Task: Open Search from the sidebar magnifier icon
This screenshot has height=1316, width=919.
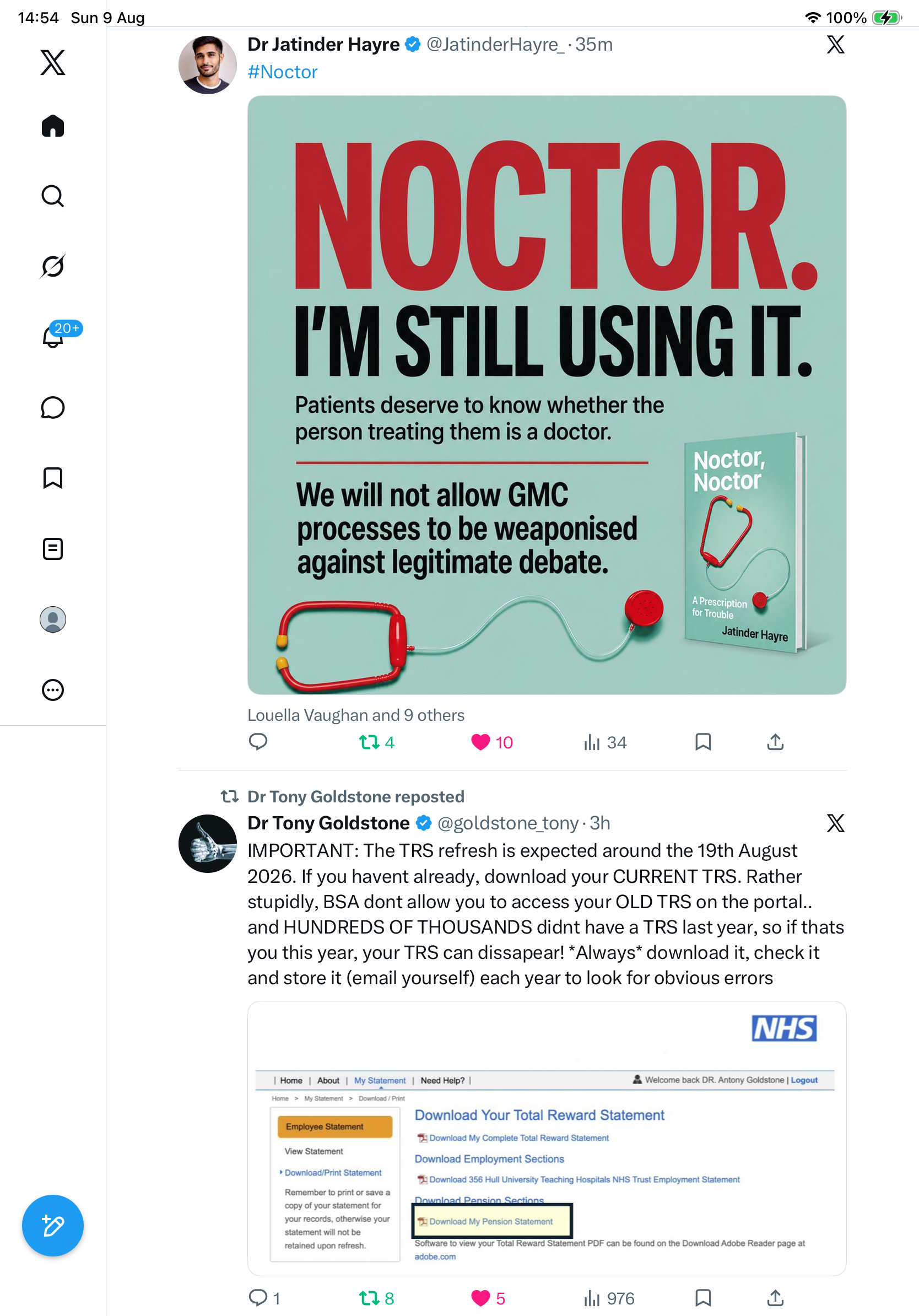Action: coord(53,196)
